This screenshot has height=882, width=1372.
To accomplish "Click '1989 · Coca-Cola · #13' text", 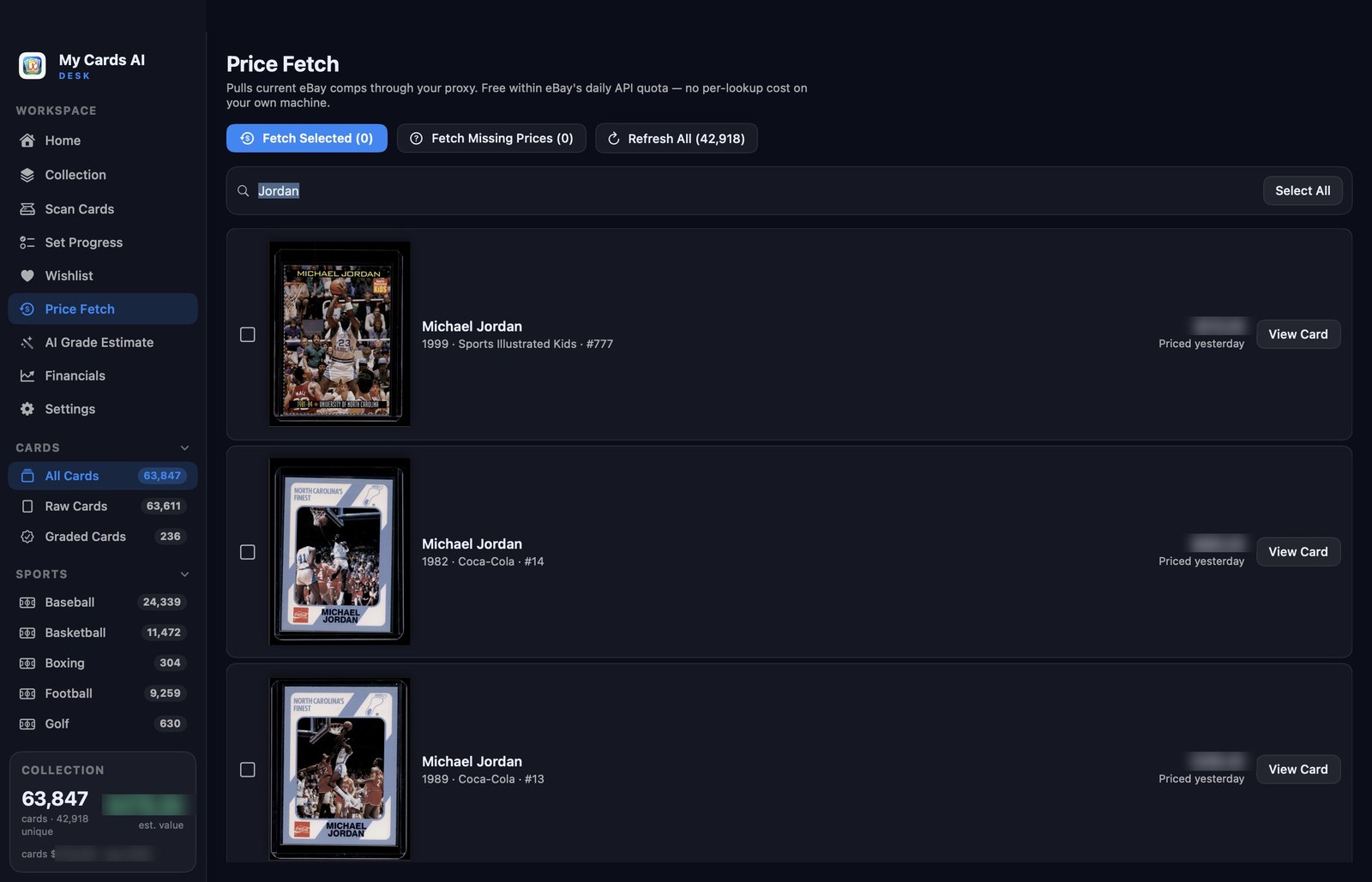I will [483, 779].
